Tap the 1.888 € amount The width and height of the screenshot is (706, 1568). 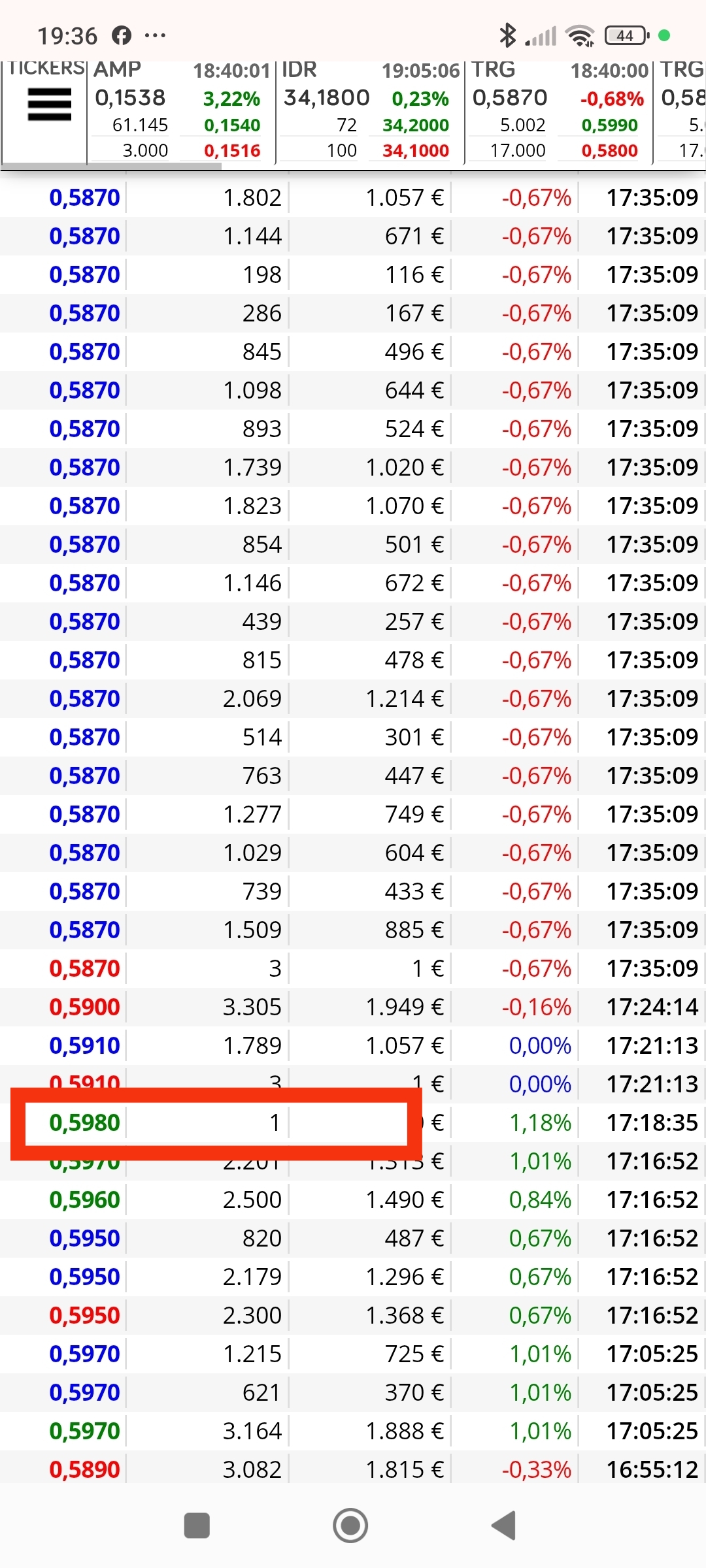pos(405,1431)
